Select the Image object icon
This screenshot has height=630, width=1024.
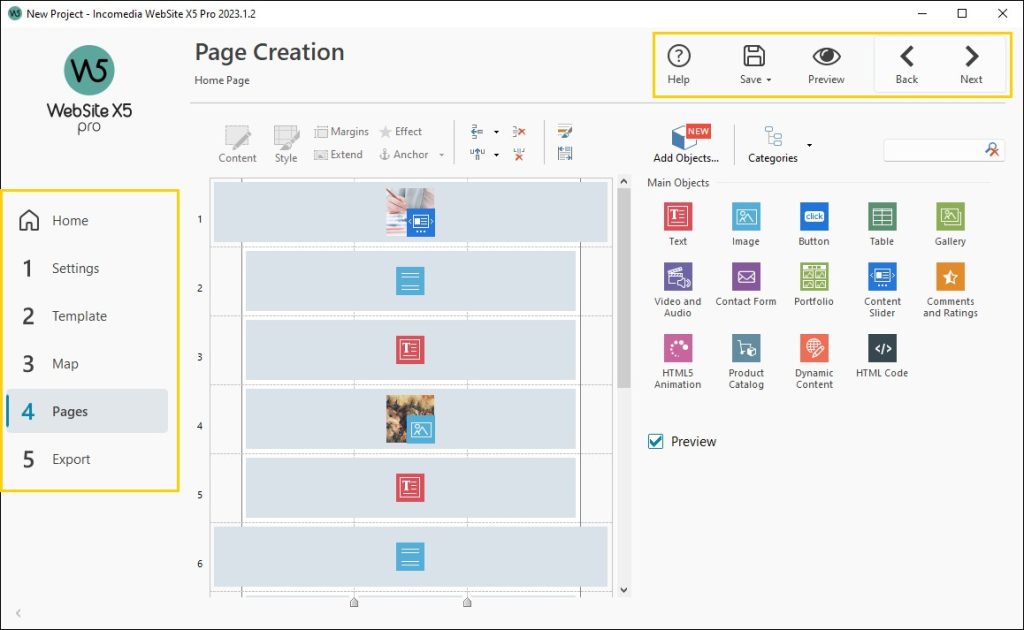coord(745,217)
